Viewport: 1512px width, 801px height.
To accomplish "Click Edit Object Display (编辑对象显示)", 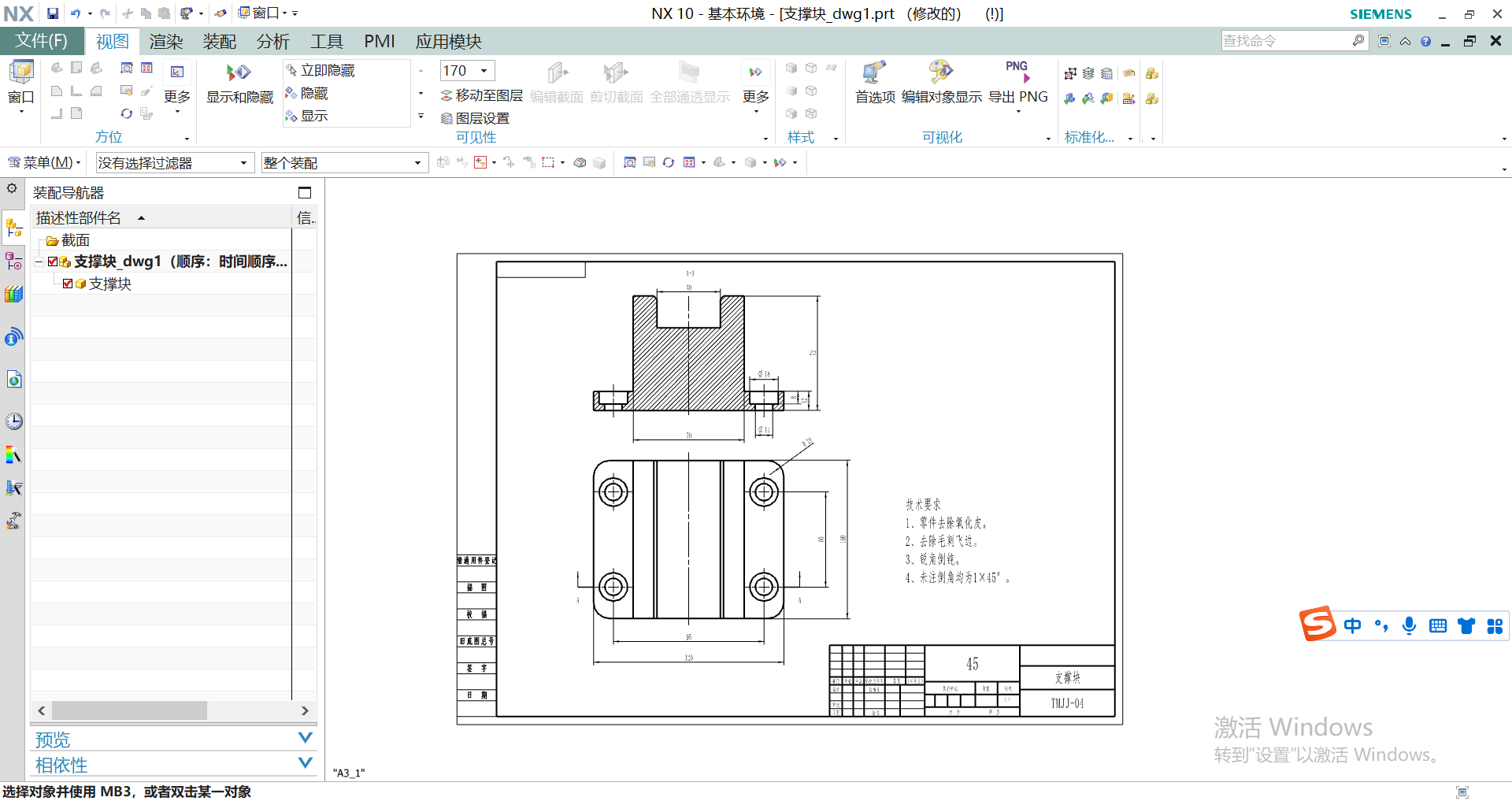I will click(941, 83).
